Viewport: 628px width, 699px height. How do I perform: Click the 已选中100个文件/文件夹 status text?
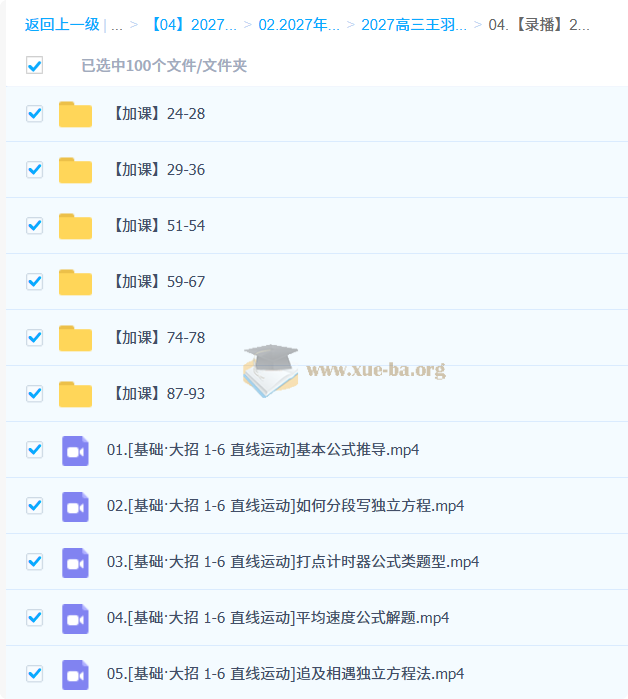tap(164, 66)
